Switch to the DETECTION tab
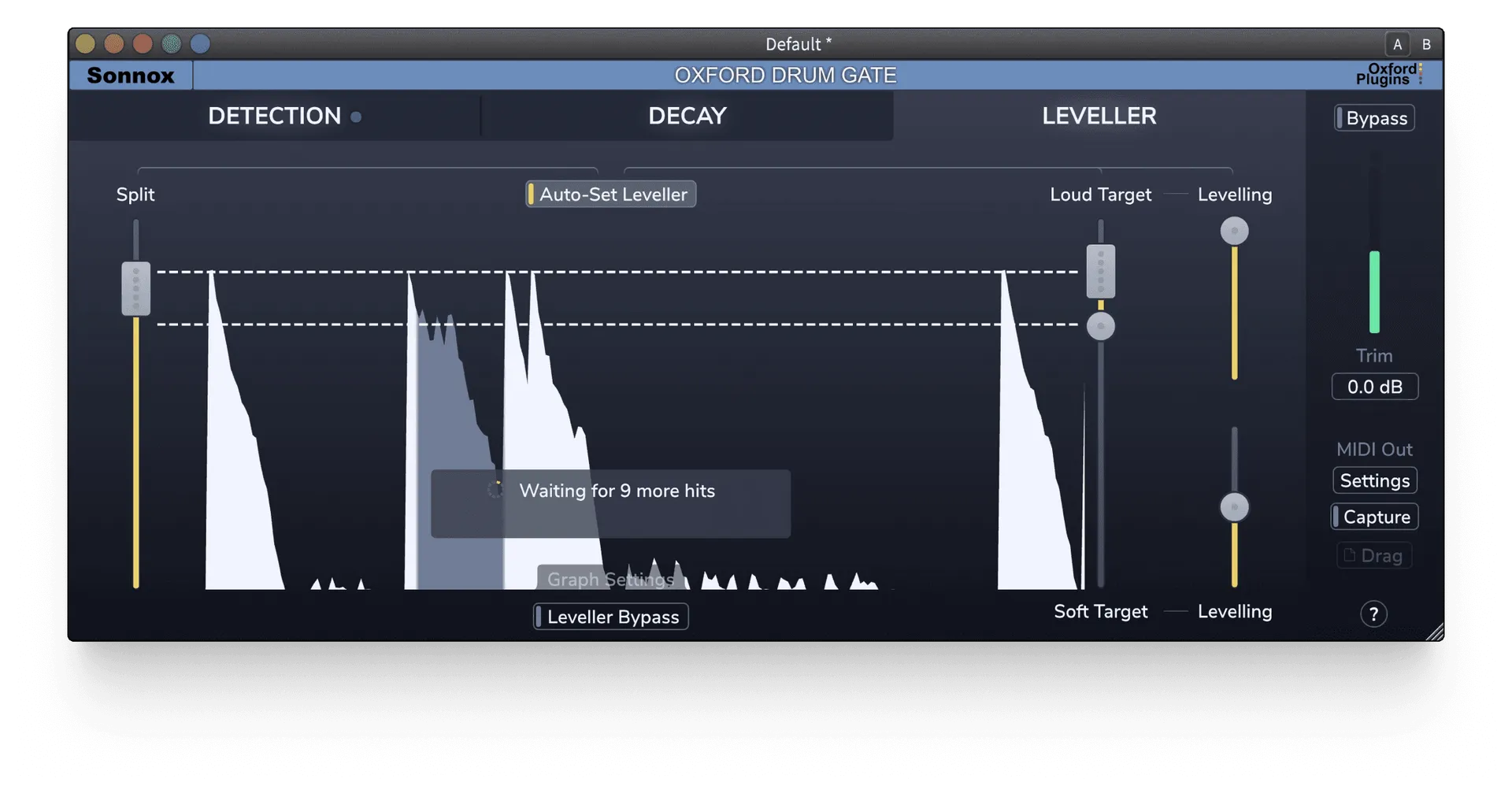This screenshot has width=1512, height=797. (x=274, y=116)
